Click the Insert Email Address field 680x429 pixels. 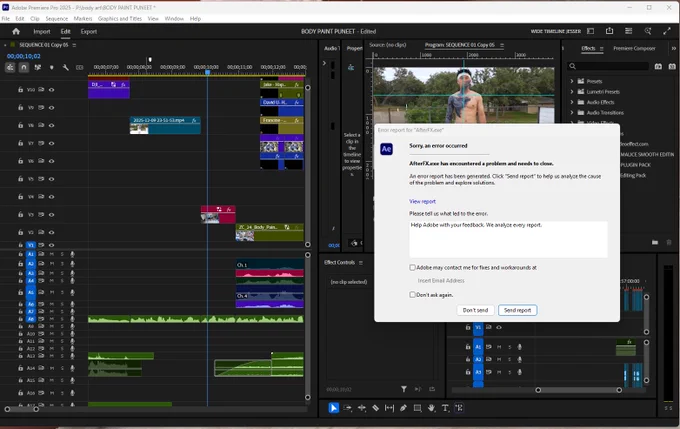pos(441,281)
